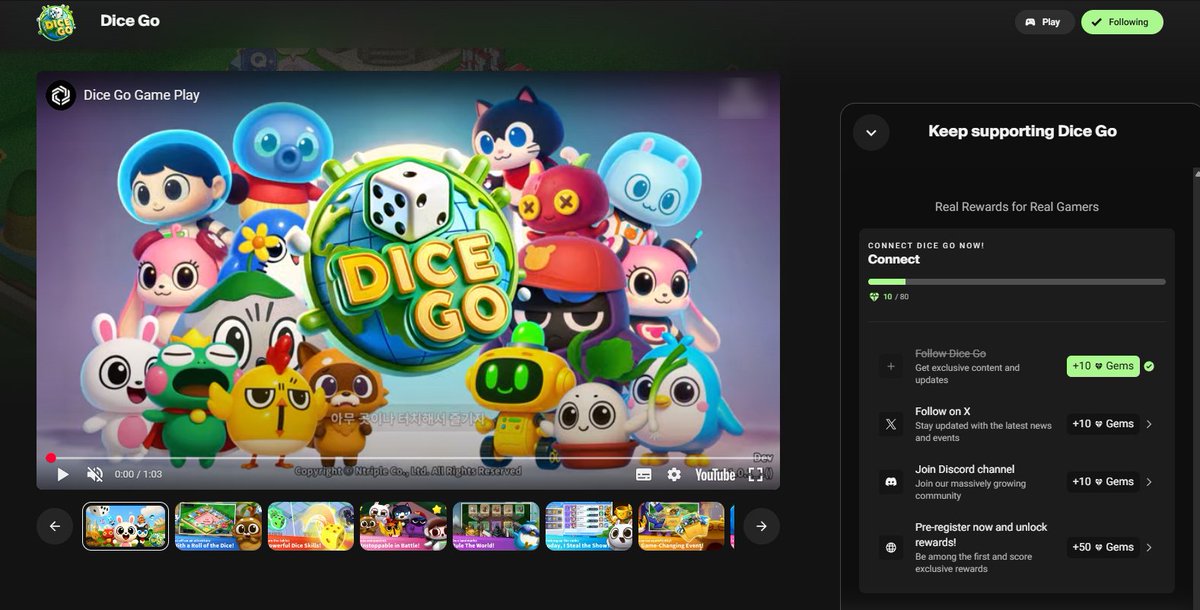Select the 'Game-Changing Event' thumbnail
1200x610 pixels.
pyautogui.click(x=681, y=526)
